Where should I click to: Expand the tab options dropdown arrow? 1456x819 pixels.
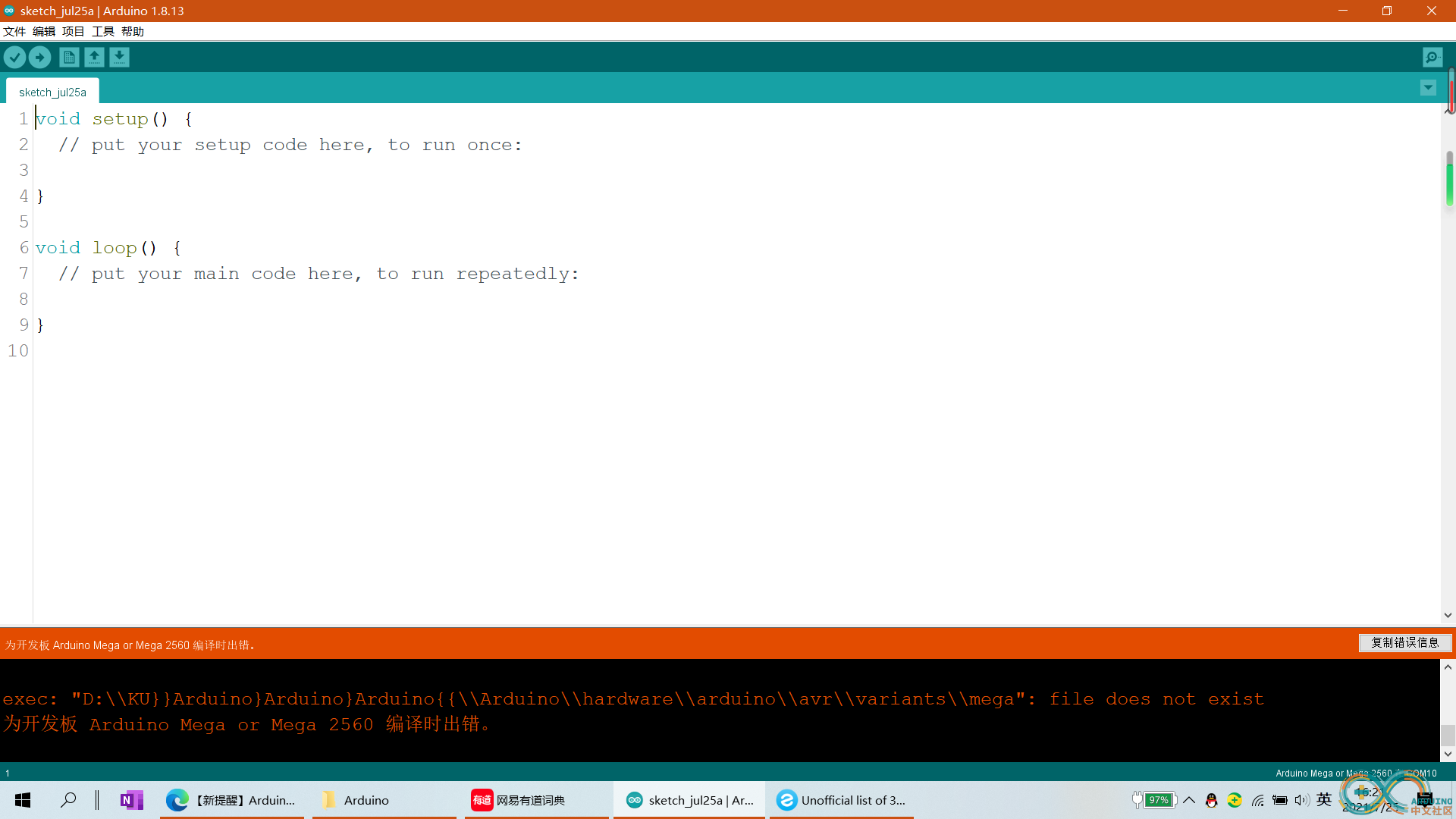click(1428, 88)
